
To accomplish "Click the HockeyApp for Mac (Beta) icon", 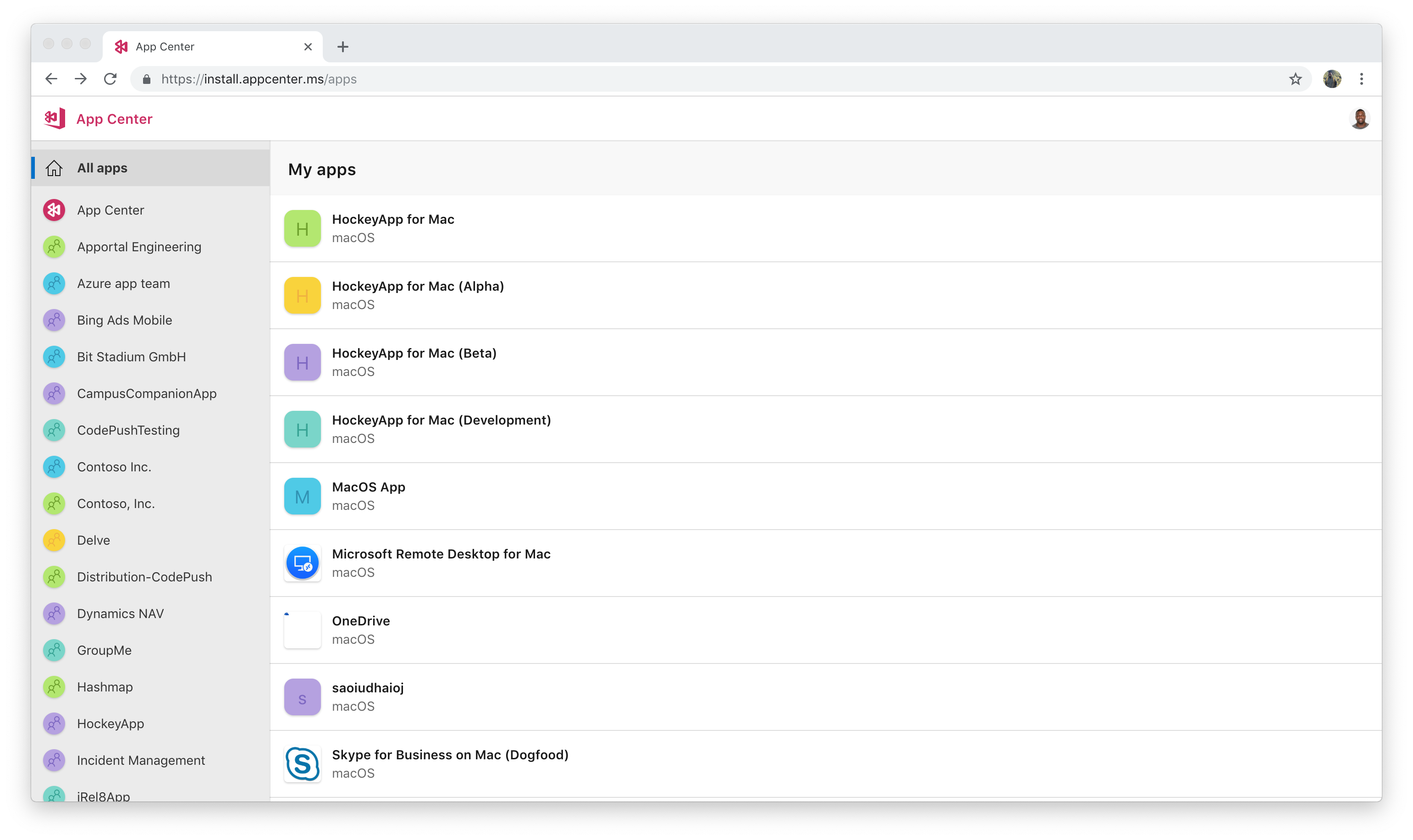I will click(x=302, y=362).
